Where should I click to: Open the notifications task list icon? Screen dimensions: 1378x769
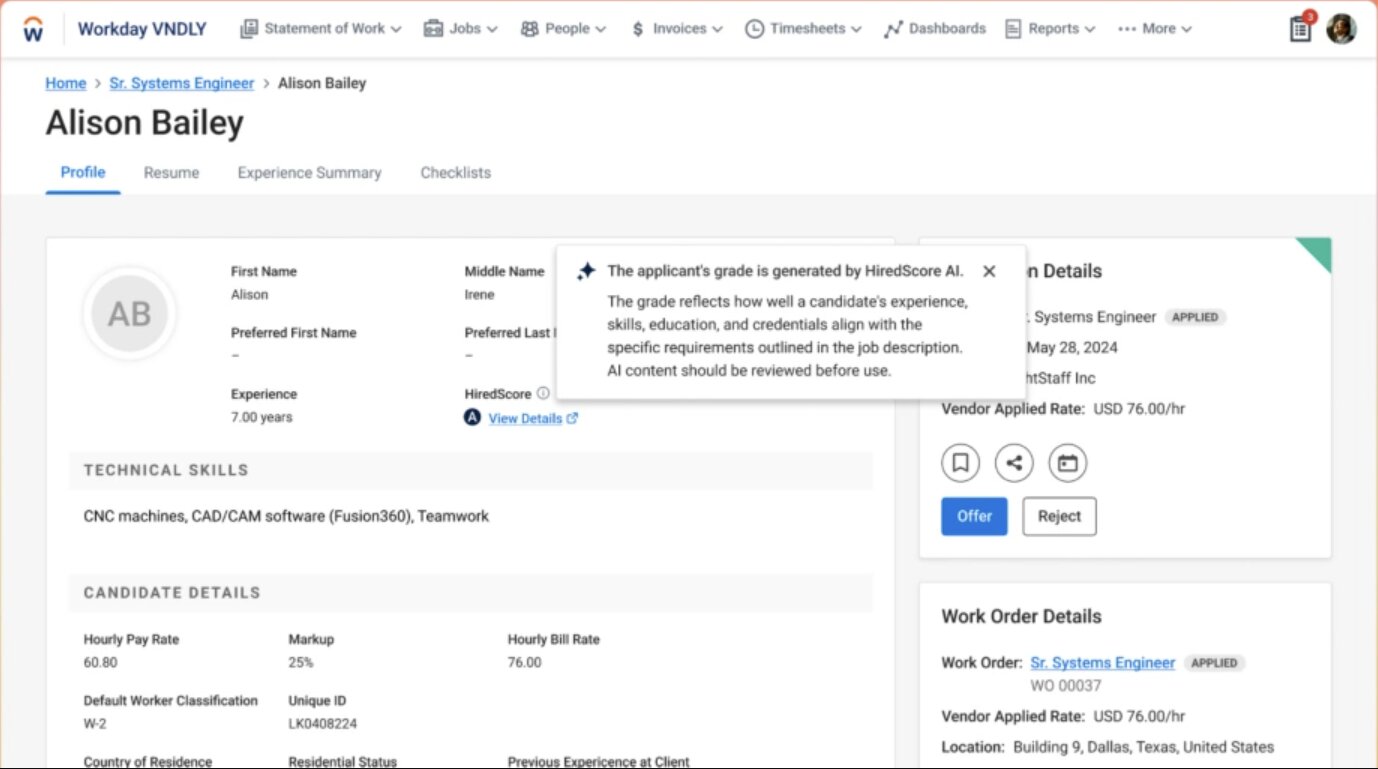pos(1300,29)
